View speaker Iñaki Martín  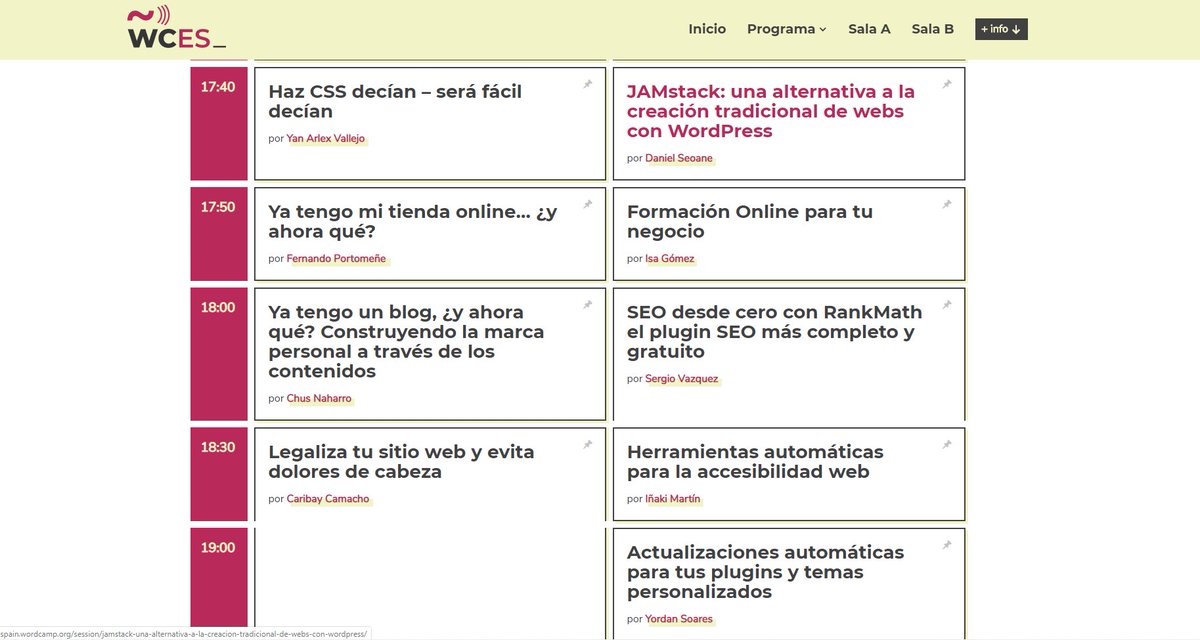click(x=673, y=499)
